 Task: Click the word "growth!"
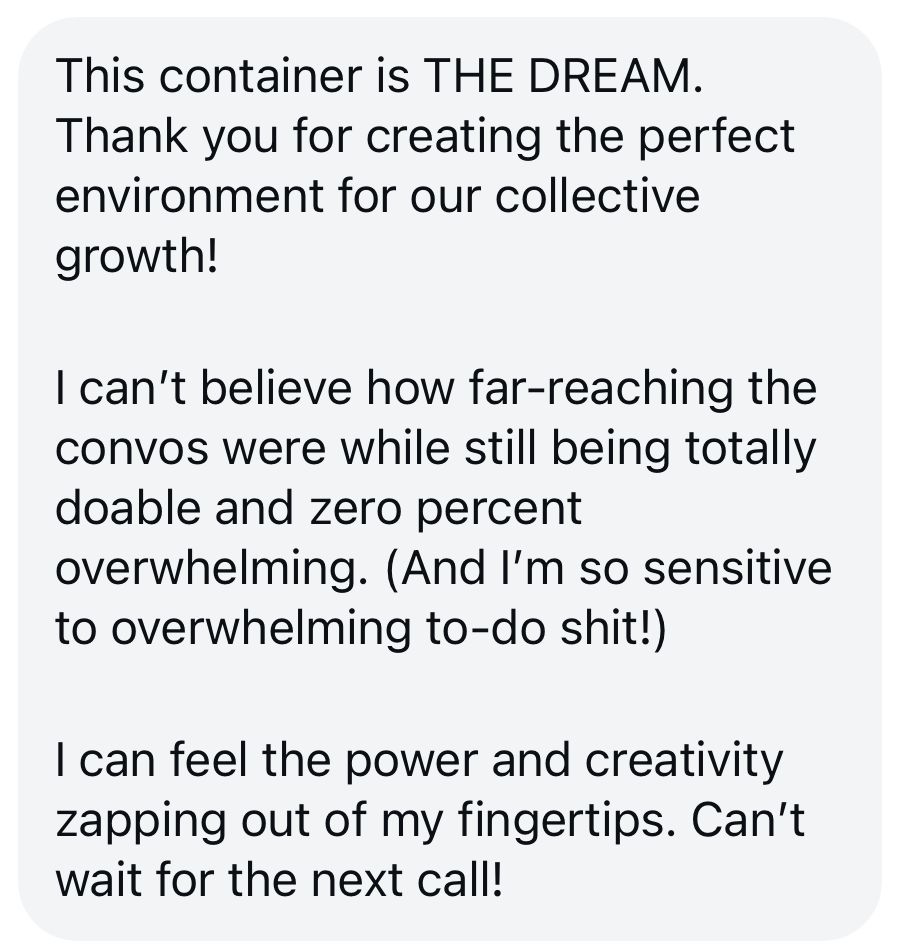pyautogui.click(x=136, y=254)
